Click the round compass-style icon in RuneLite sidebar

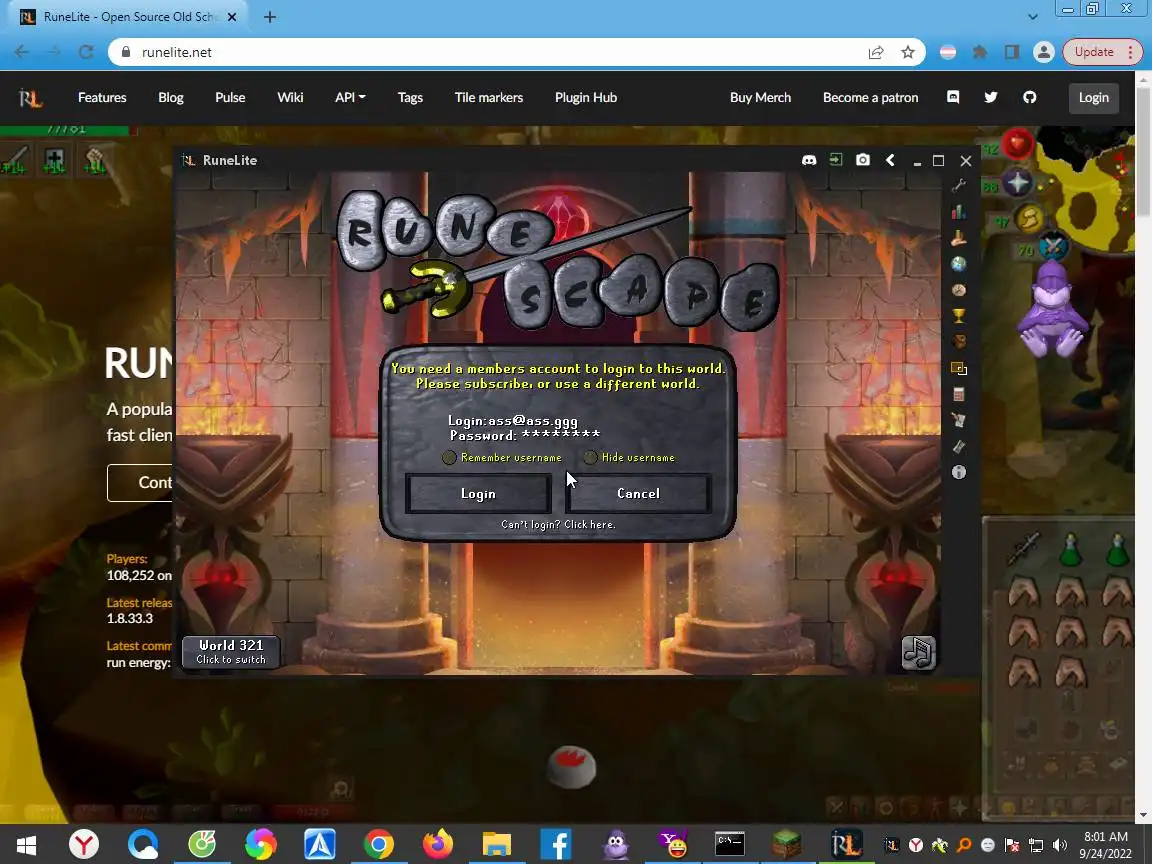(958, 290)
